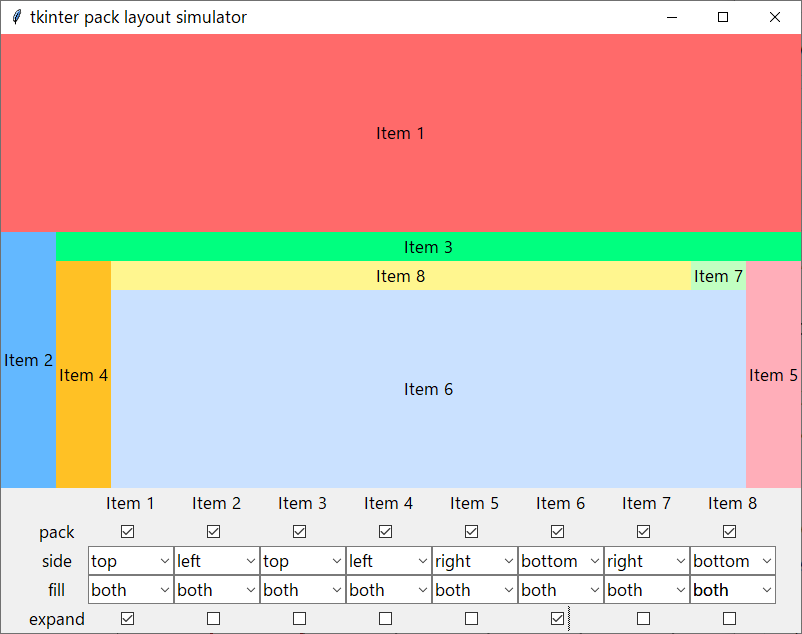Click the pink Item 5 panel
The image size is (802, 634).
point(773,375)
